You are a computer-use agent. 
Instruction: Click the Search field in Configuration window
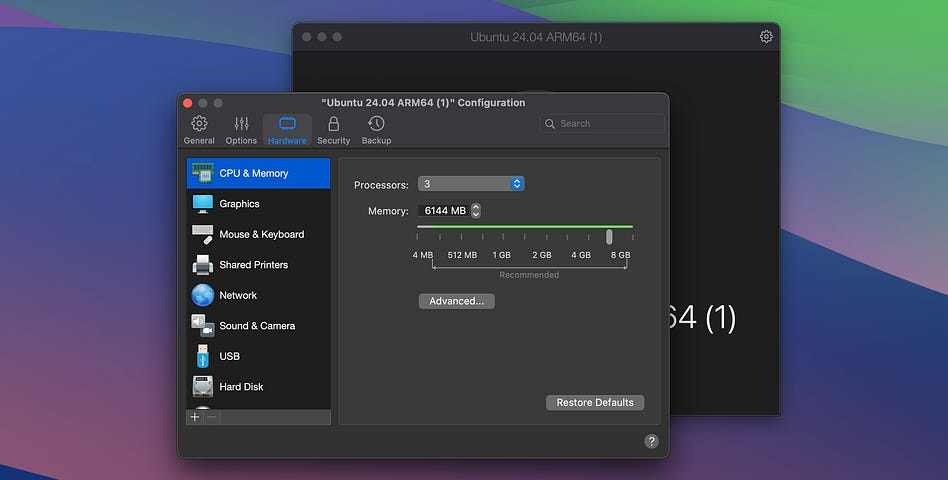[x=602, y=123]
